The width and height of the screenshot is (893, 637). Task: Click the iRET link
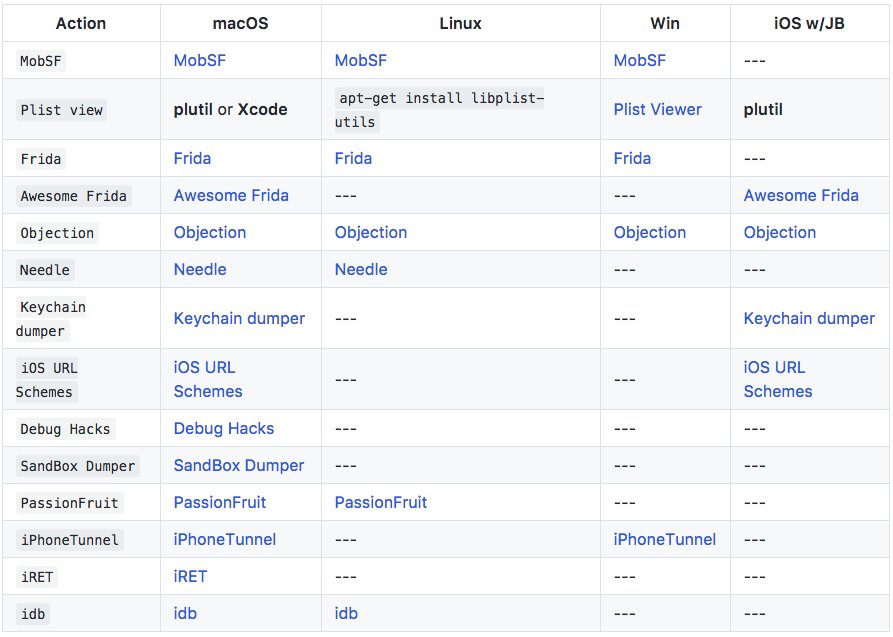coord(190,577)
